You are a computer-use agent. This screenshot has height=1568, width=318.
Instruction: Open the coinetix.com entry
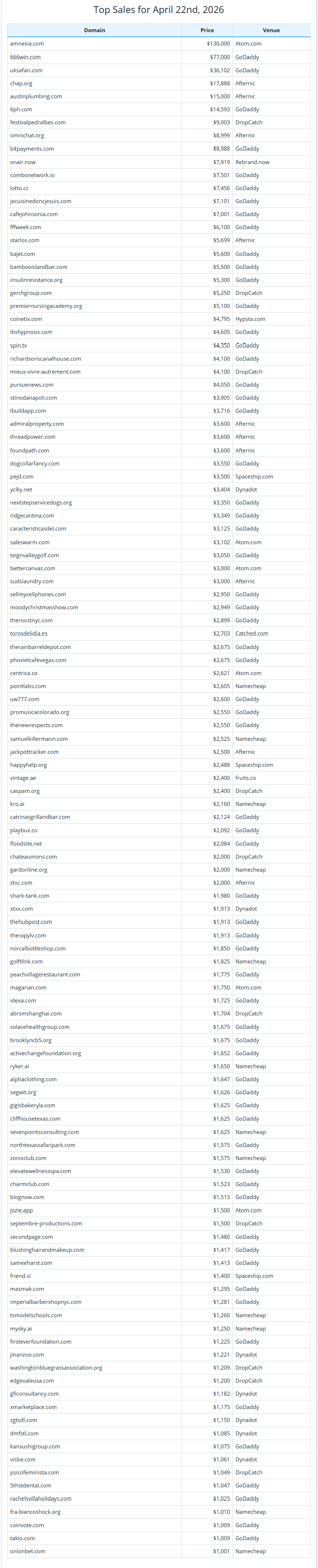click(26, 319)
